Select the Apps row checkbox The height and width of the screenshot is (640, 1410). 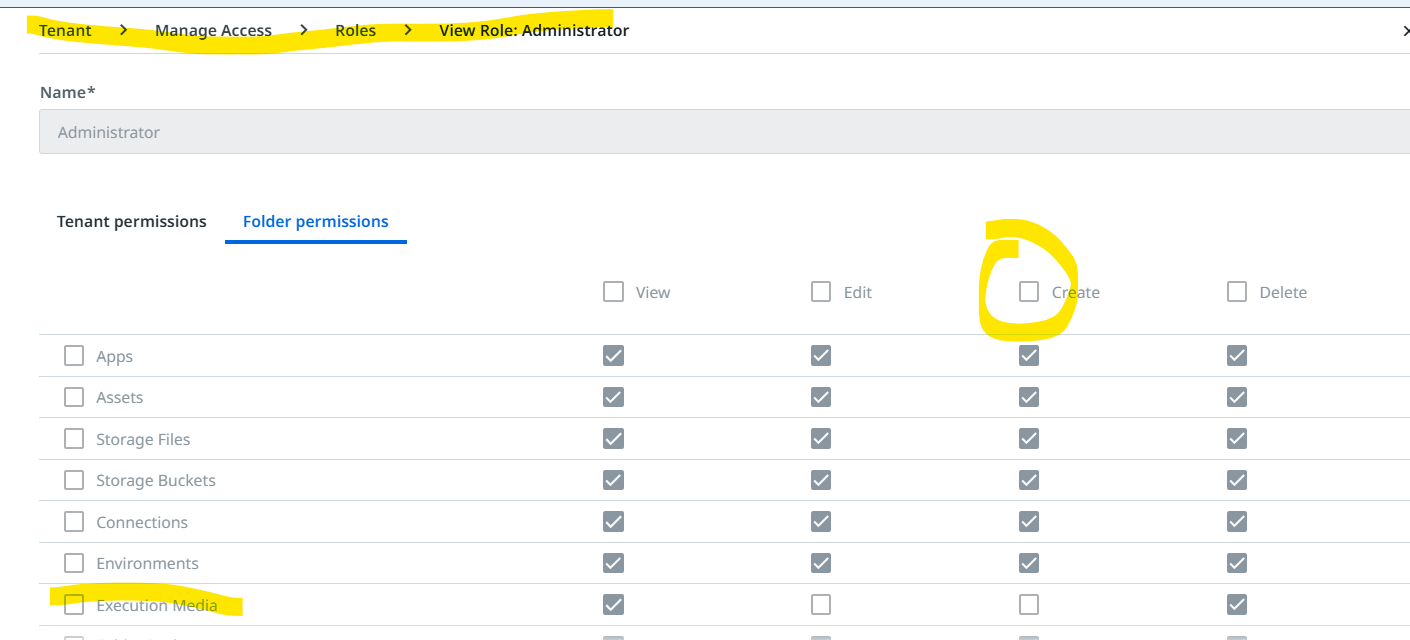tap(74, 355)
